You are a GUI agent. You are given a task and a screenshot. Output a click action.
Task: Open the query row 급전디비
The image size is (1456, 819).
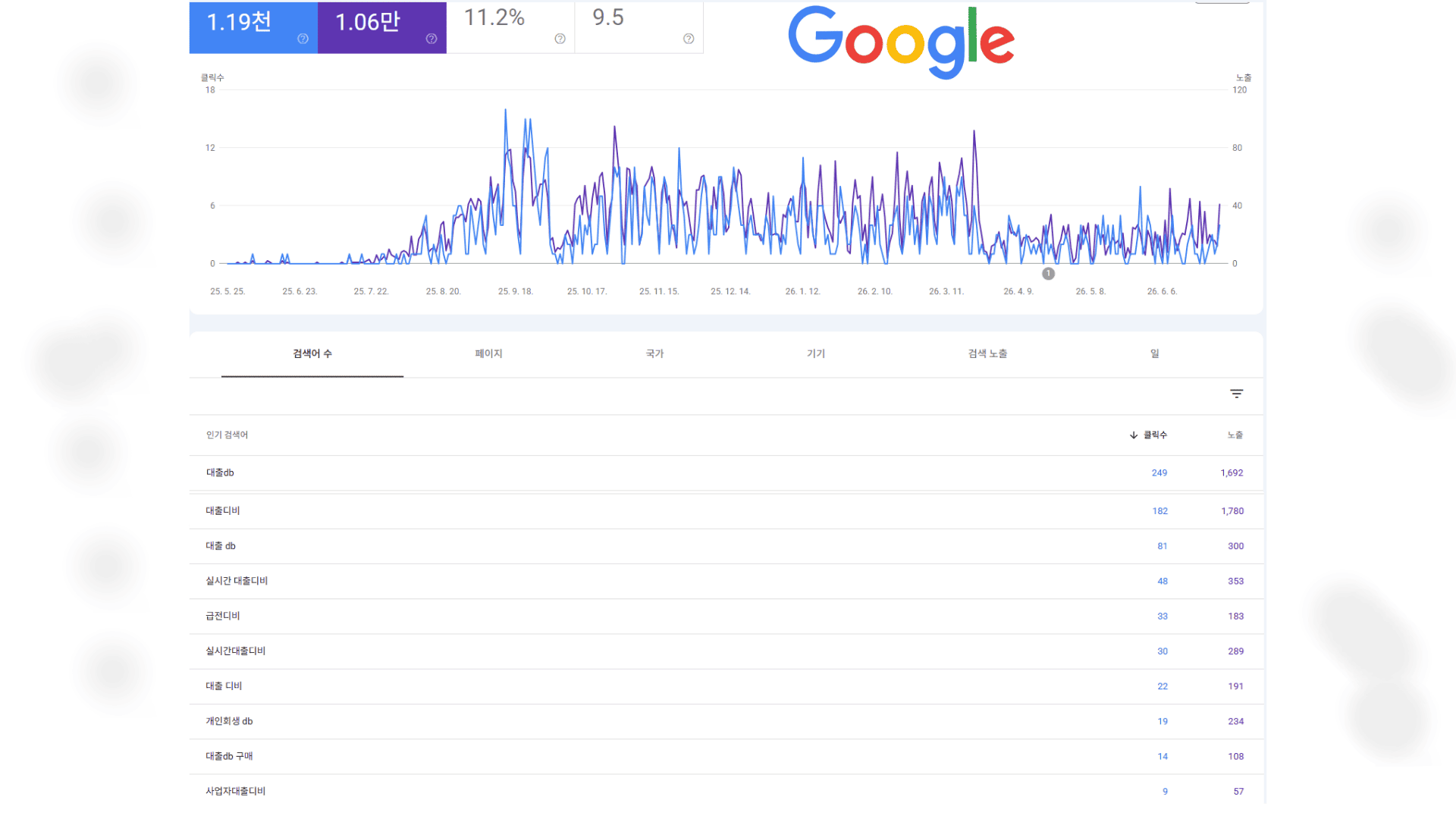coord(726,617)
